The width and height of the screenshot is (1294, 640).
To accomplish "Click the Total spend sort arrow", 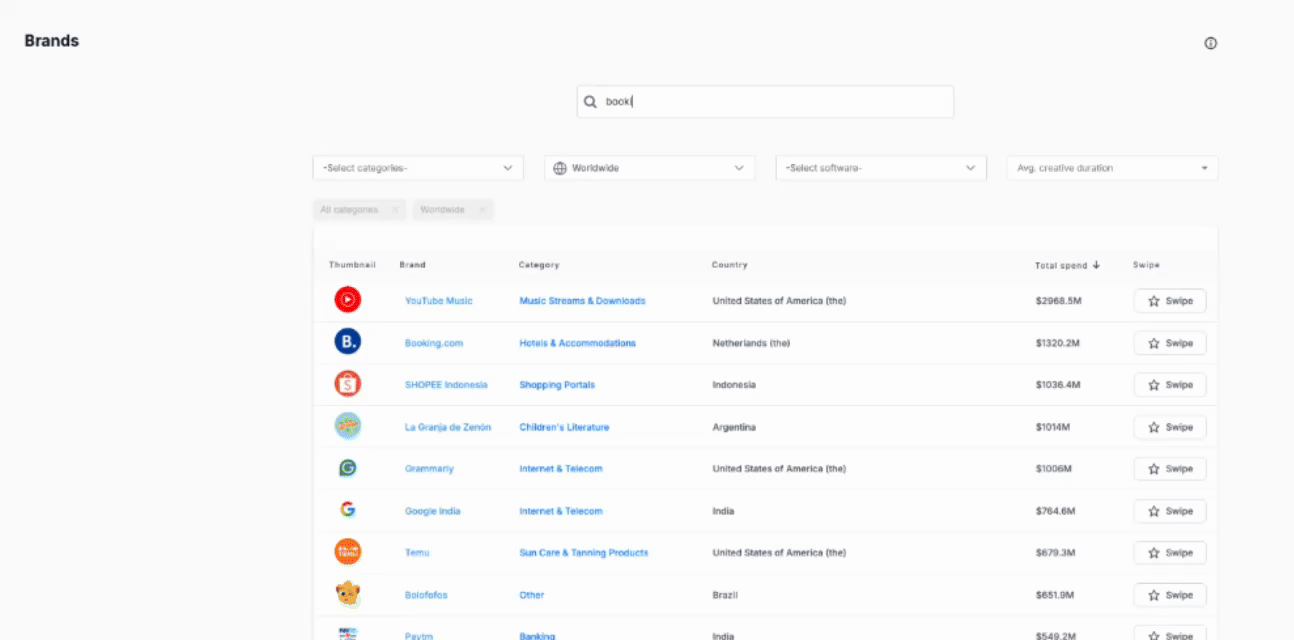I will pos(1096,265).
